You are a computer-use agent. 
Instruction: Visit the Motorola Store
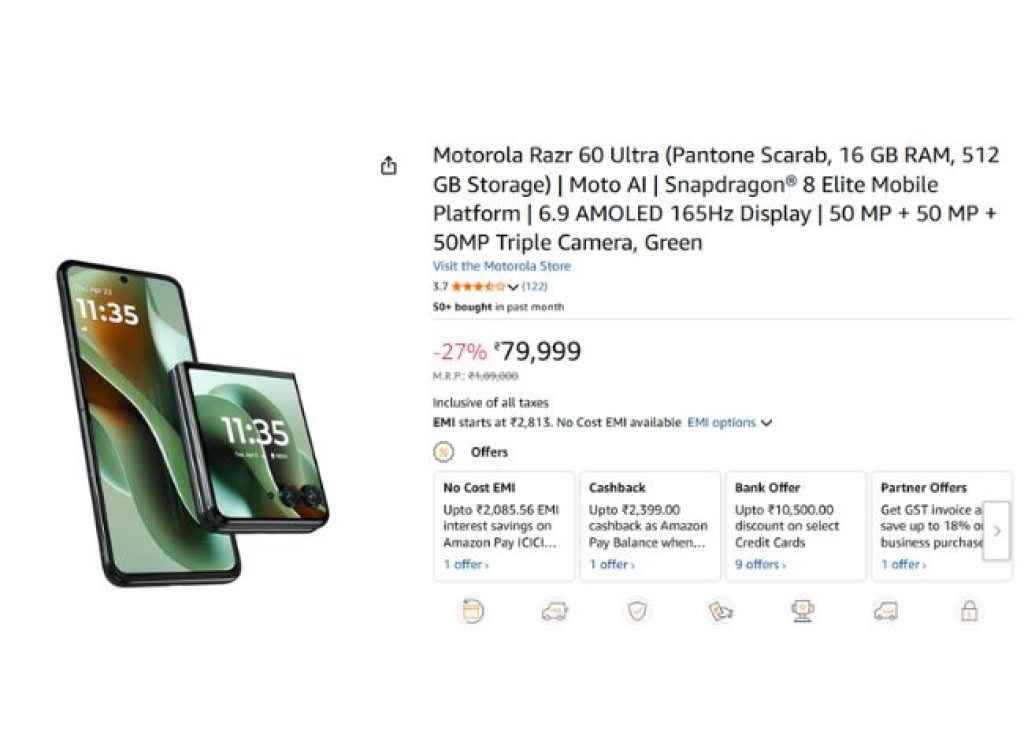501,266
